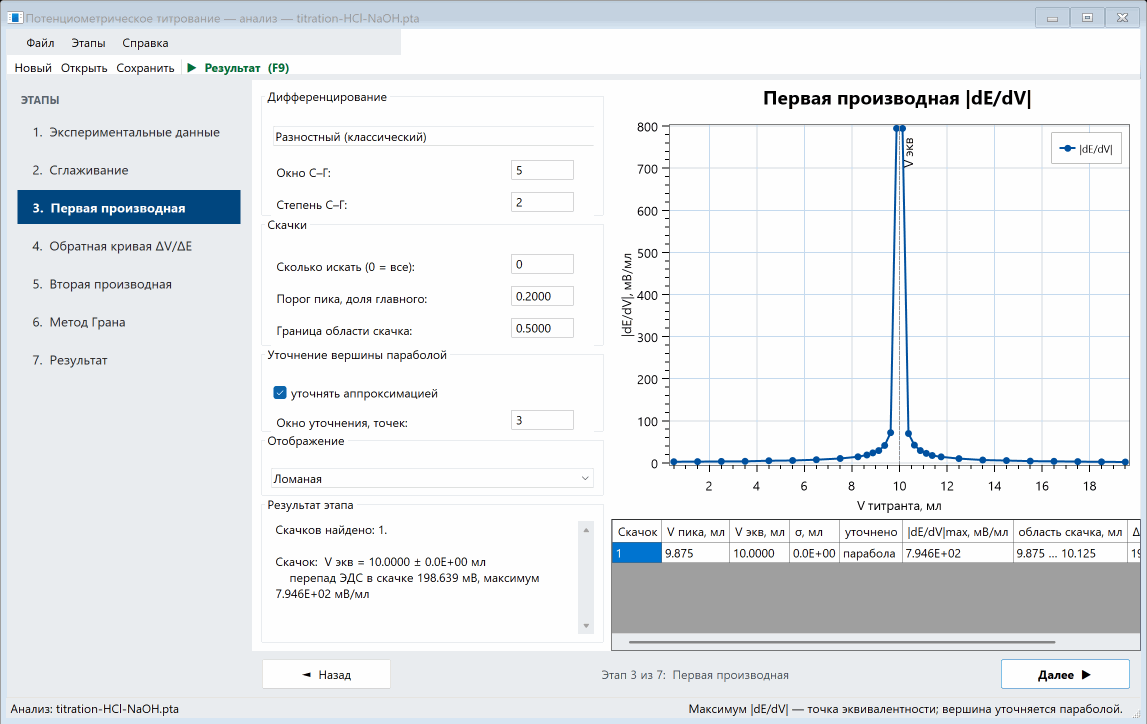Click the V пика cell 9.875
This screenshot has height=724, width=1147.
coord(696,554)
